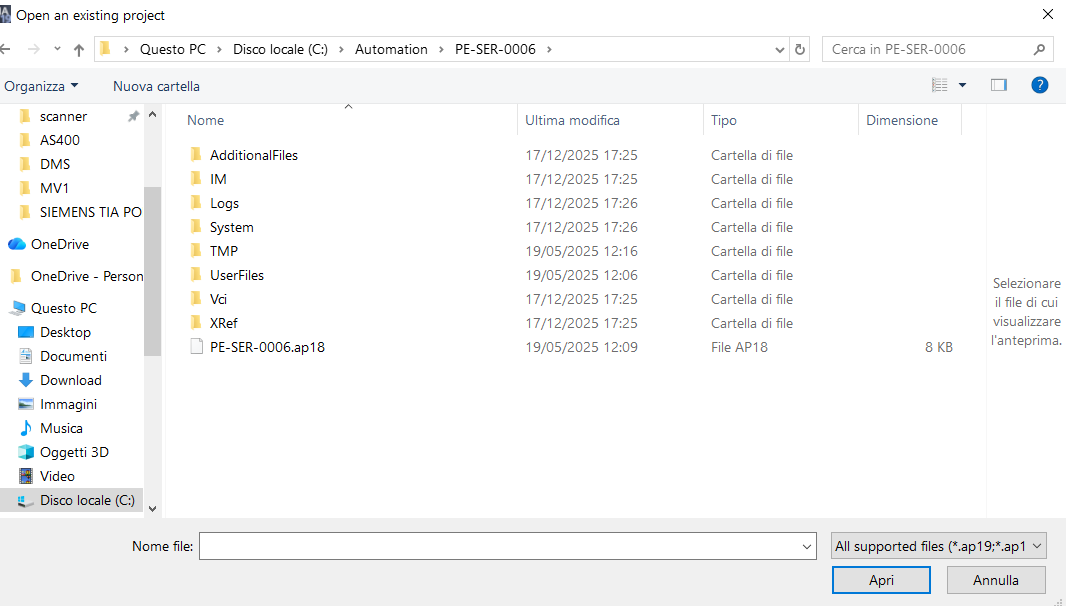Screen dimensions: 1066x606
Task: Click the Apri button
Action: coord(881,580)
